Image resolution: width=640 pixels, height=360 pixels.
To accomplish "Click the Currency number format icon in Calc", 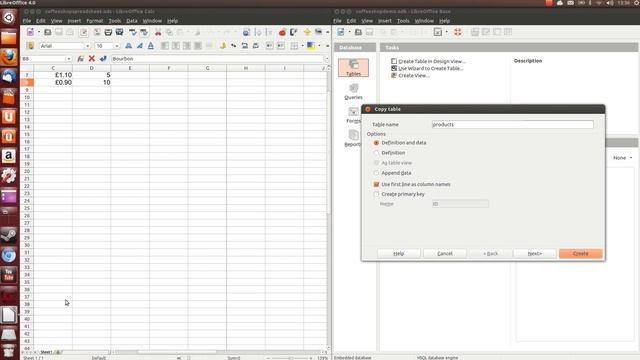I will pos(222,46).
